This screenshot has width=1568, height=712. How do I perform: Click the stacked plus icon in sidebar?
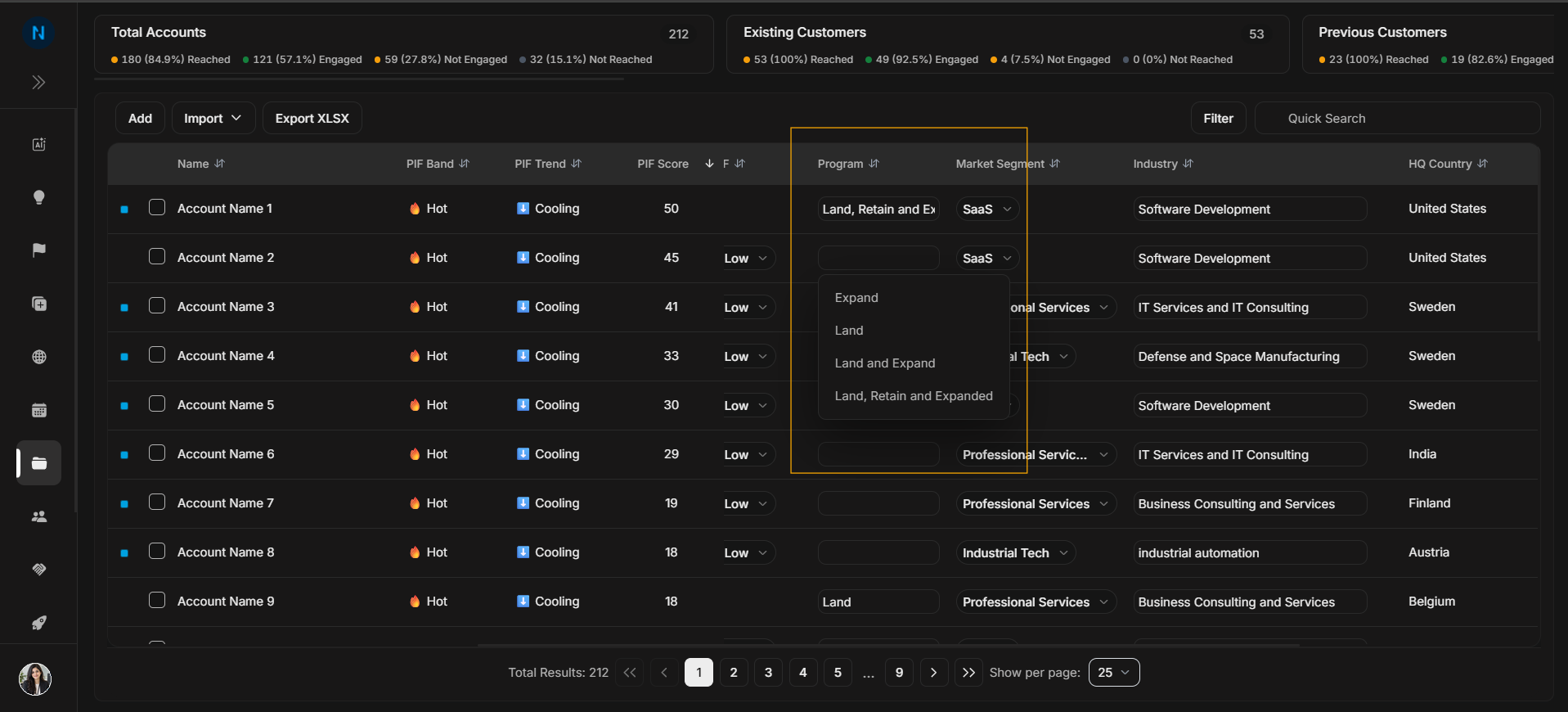coord(38,304)
